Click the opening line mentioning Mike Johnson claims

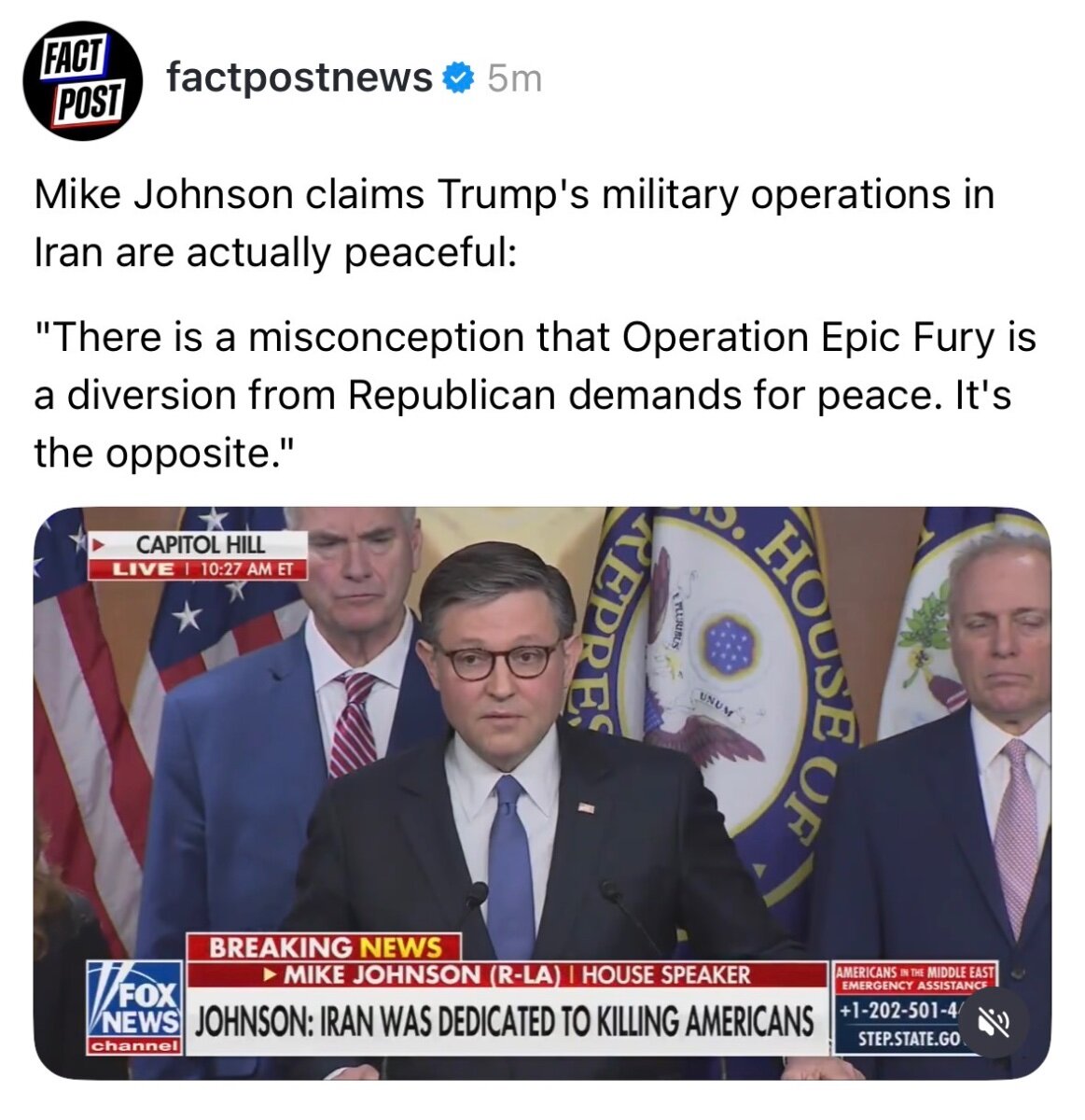pos(513,224)
